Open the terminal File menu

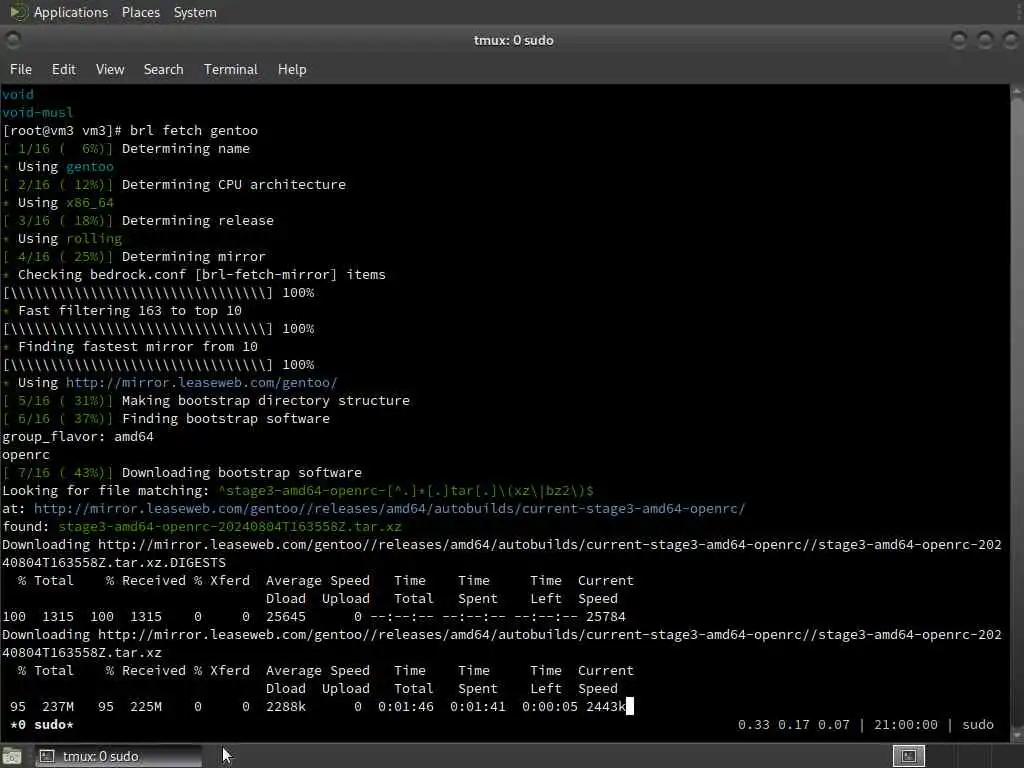(21, 69)
